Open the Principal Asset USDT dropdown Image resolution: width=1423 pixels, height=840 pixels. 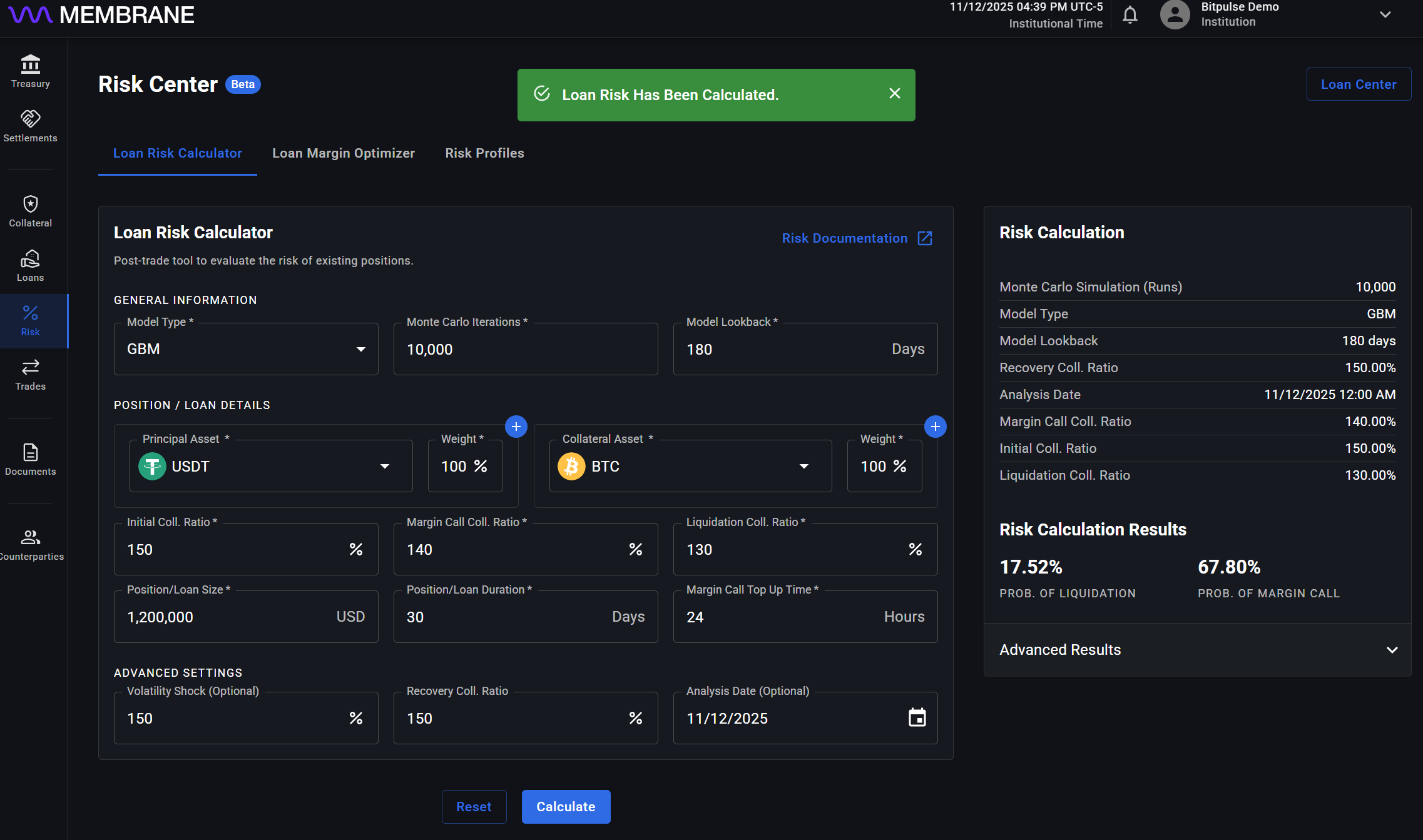[x=271, y=466]
